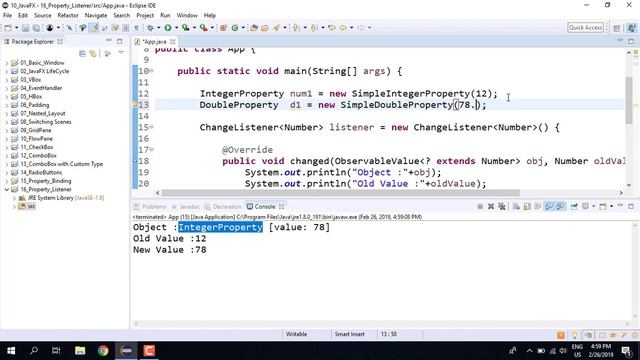This screenshot has height=360, width=640.
Task: Select the 13_ComboBox with Custom Type project
Action: click(61, 164)
